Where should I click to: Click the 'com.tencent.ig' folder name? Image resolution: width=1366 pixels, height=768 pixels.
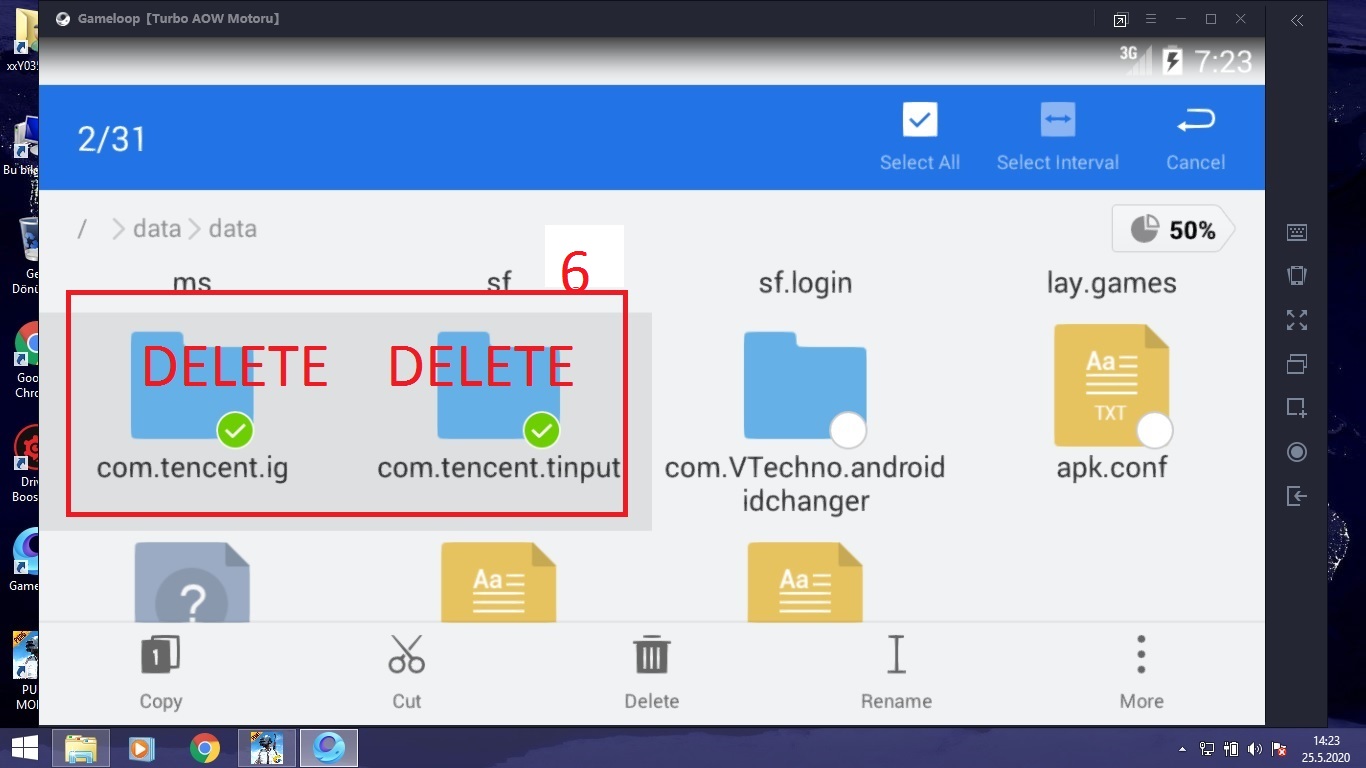pos(192,467)
